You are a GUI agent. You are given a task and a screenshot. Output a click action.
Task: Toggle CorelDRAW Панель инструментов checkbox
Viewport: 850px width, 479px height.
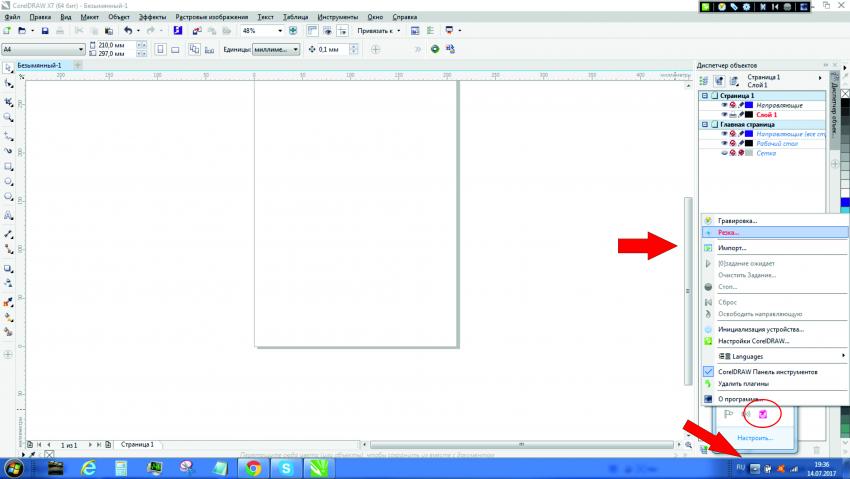pos(708,371)
